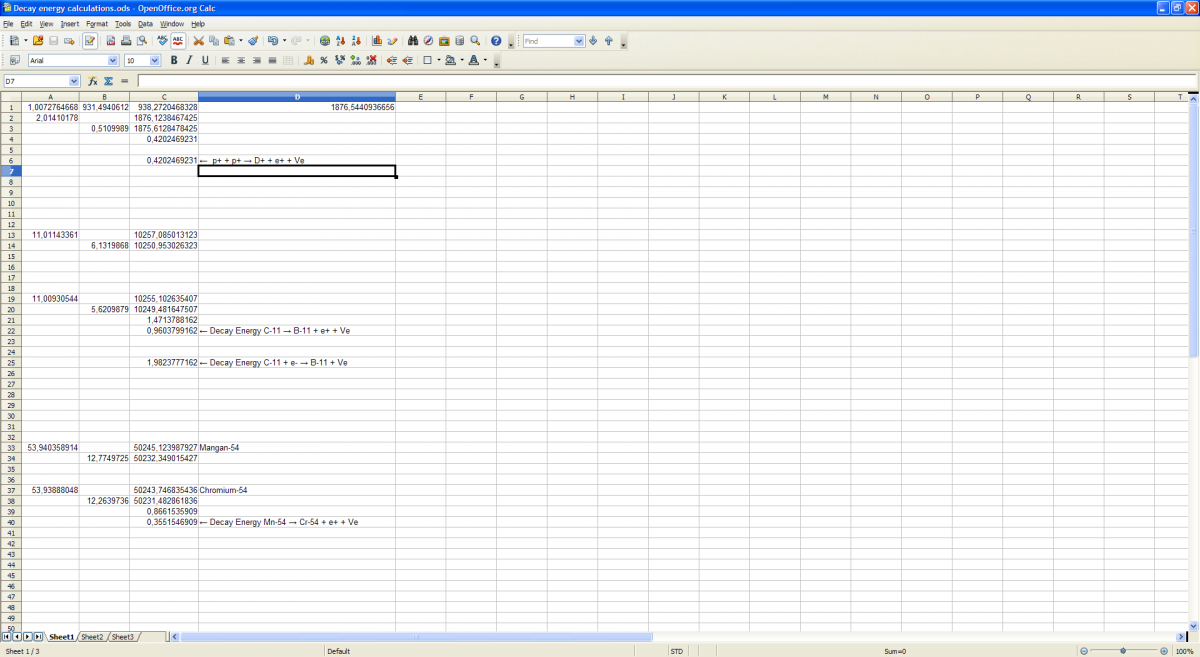Image resolution: width=1200 pixels, height=657 pixels.
Task: Click inside the Find text field
Action: 547,41
